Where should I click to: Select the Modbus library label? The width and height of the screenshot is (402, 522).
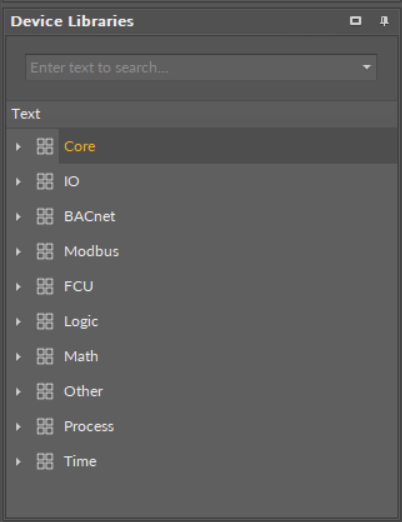point(91,252)
